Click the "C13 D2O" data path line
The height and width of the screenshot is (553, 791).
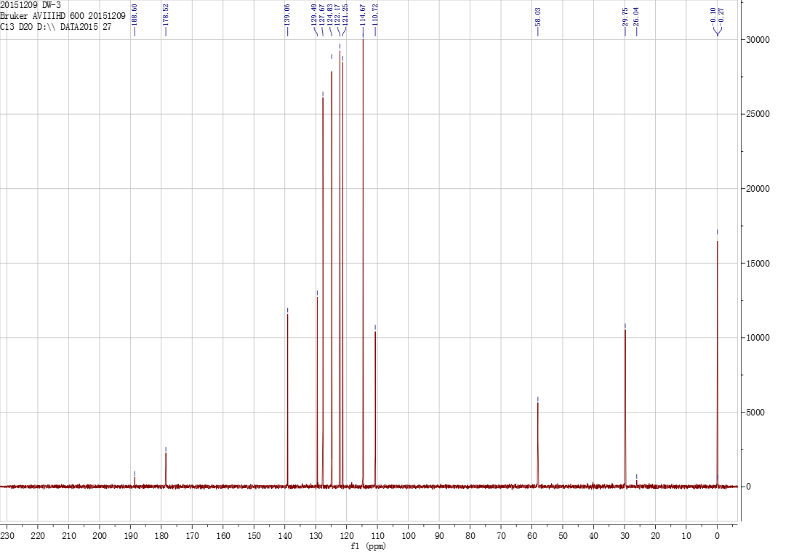(55, 27)
